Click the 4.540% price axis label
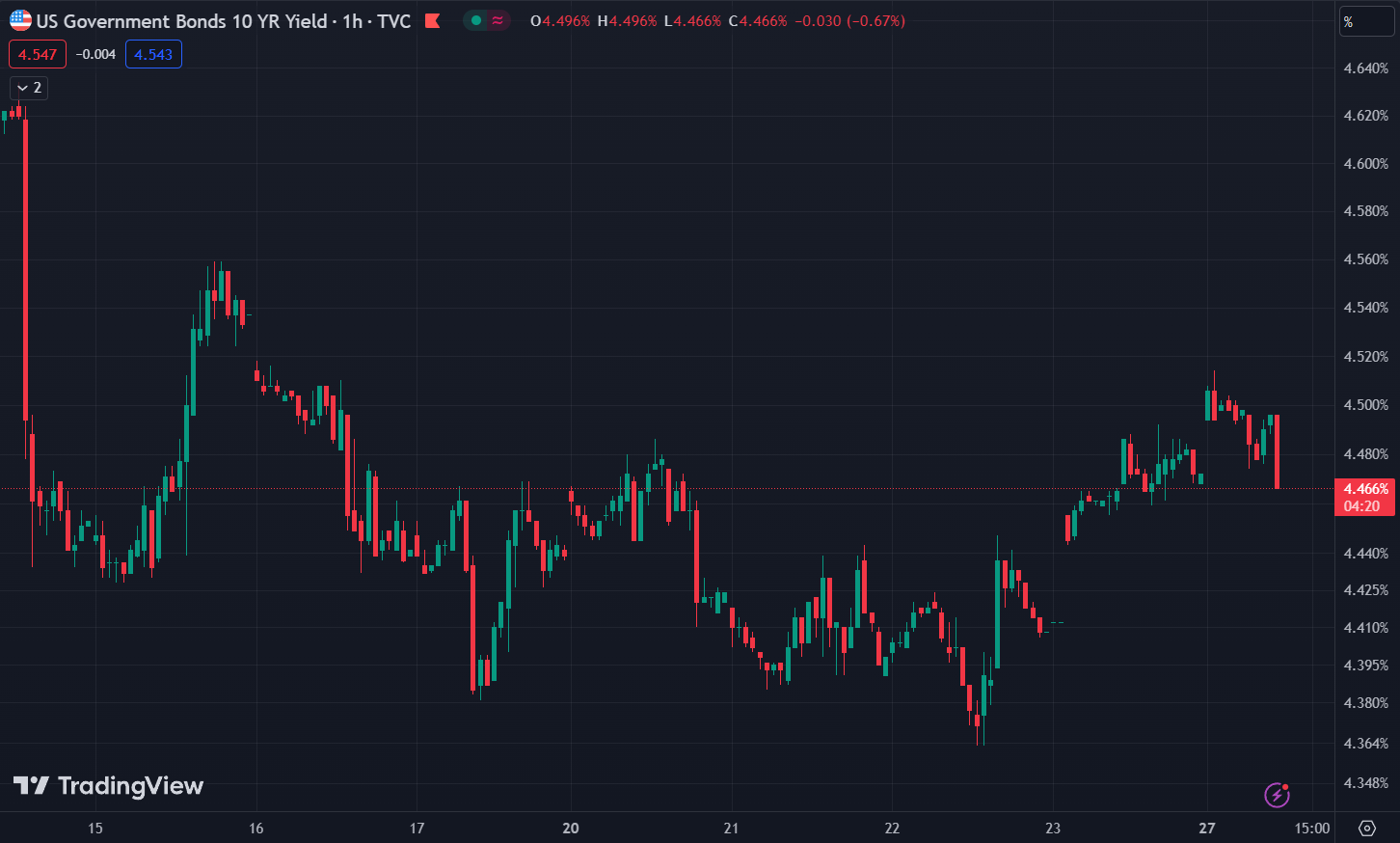1400x843 pixels. 1366,307
